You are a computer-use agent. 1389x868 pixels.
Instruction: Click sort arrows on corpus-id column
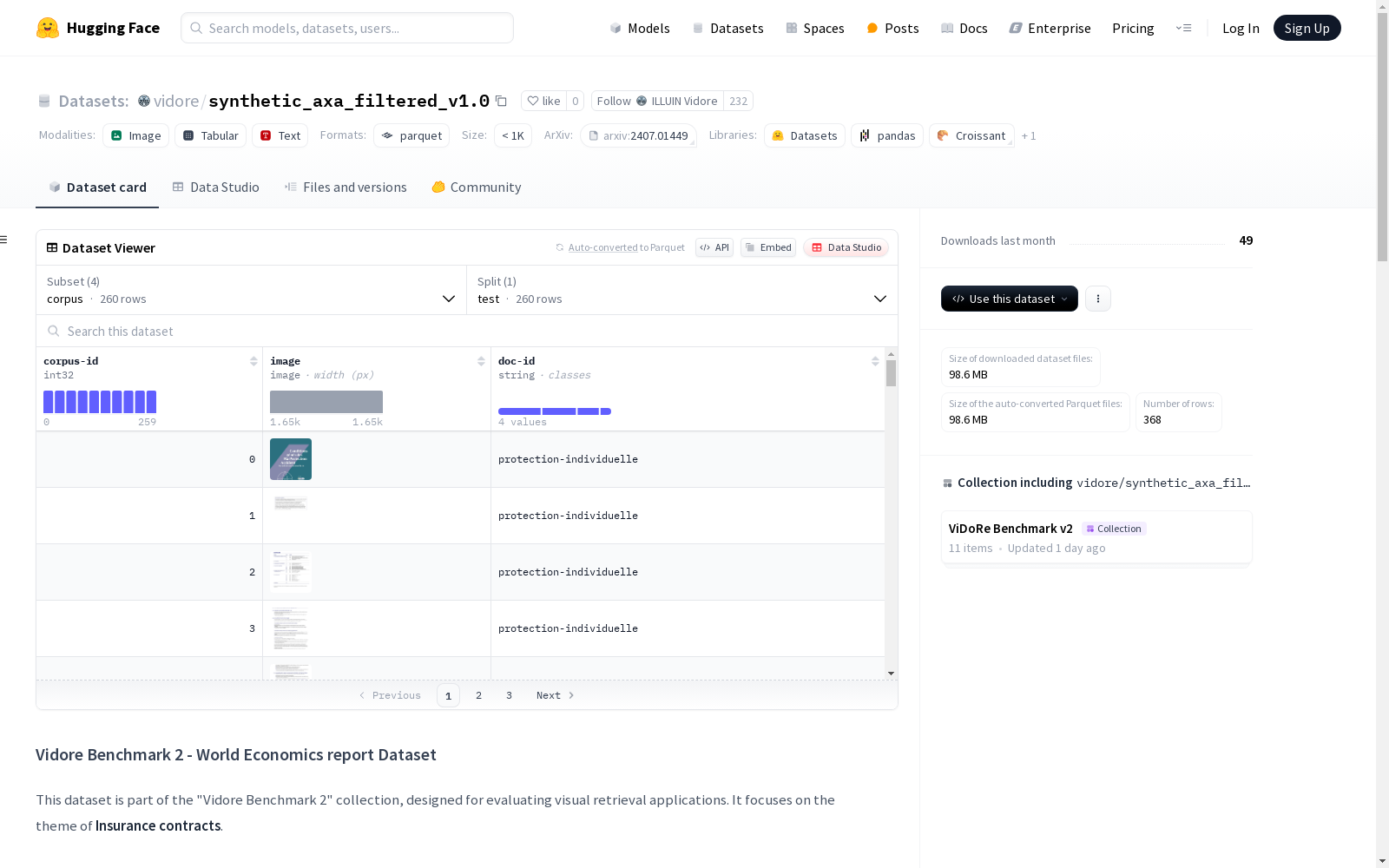coord(253,361)
